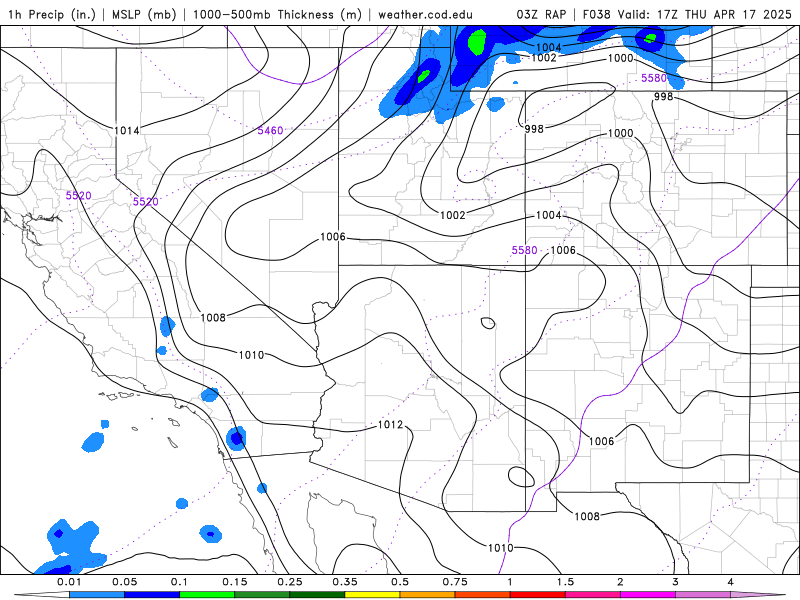Viewport: 800px width, 600px height.
Task: Click the 0.15 legend tick label
Action: click(235, 582)
